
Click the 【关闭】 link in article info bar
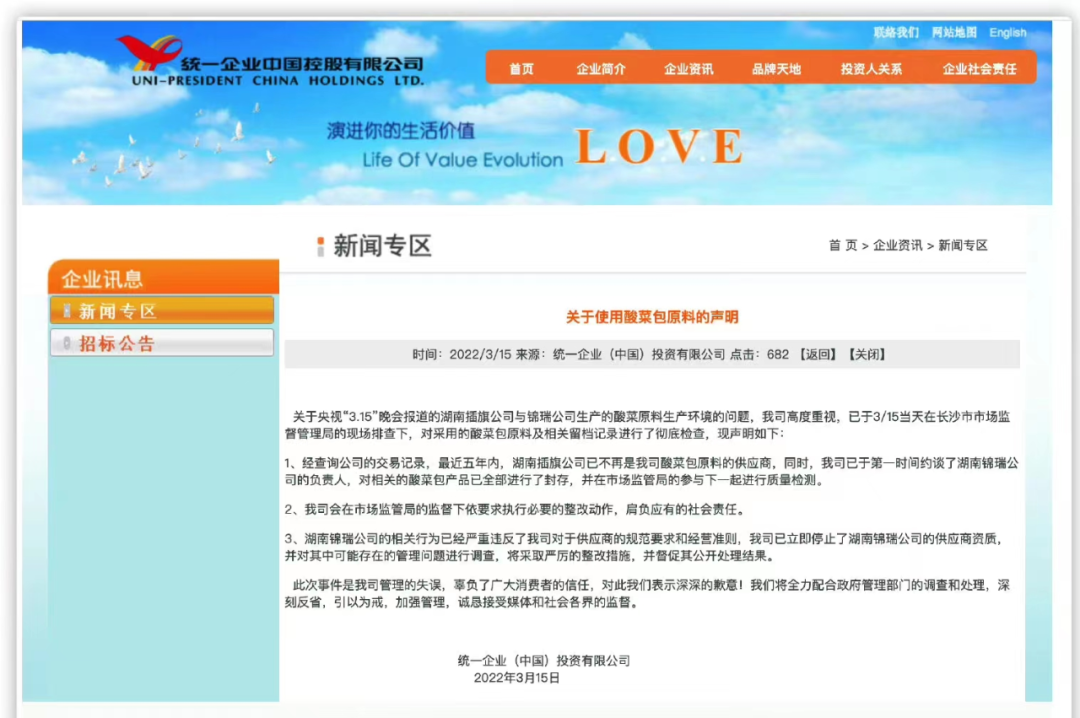[x=867, y=354]
